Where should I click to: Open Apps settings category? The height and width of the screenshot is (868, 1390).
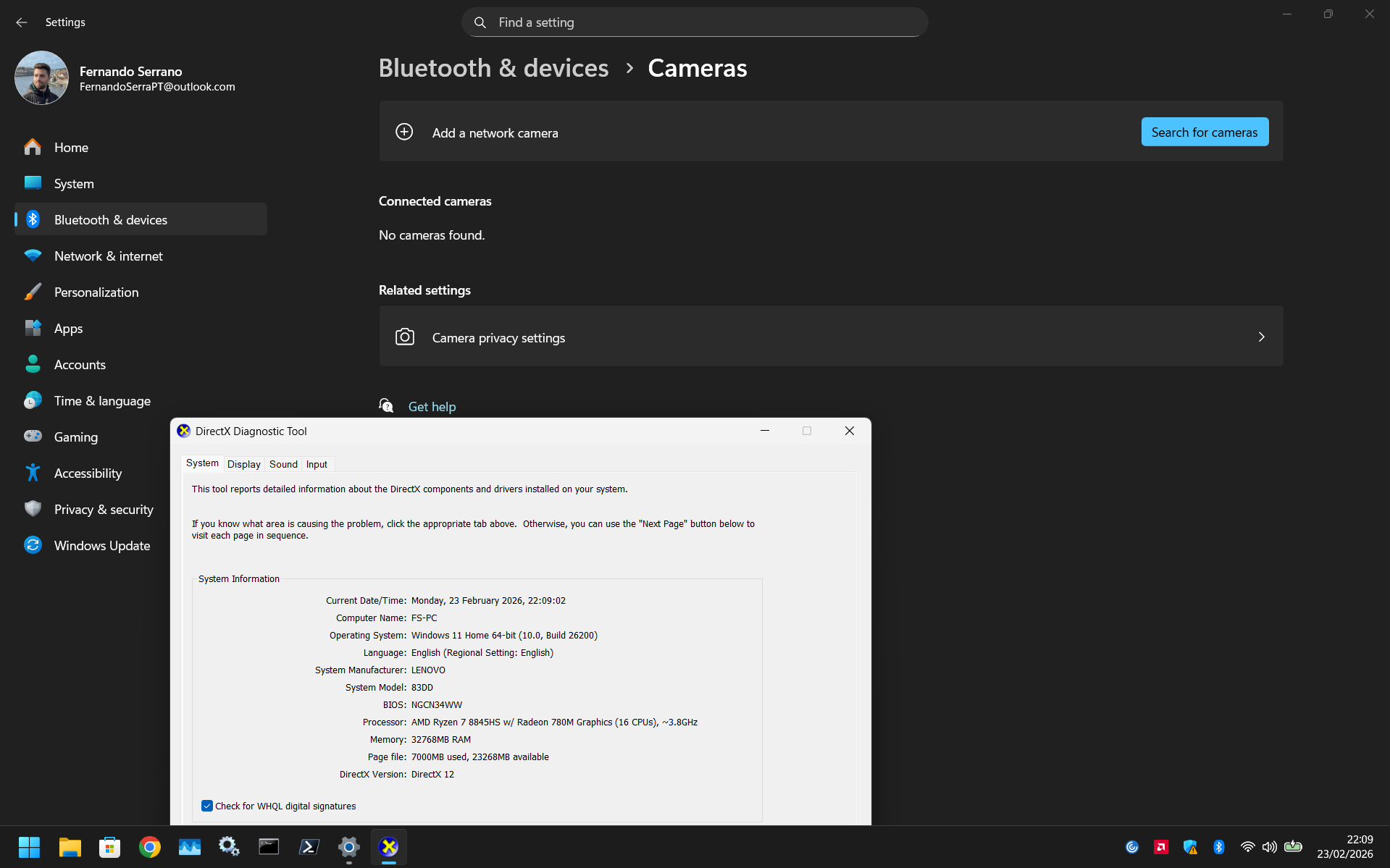[x=141, y=329]
